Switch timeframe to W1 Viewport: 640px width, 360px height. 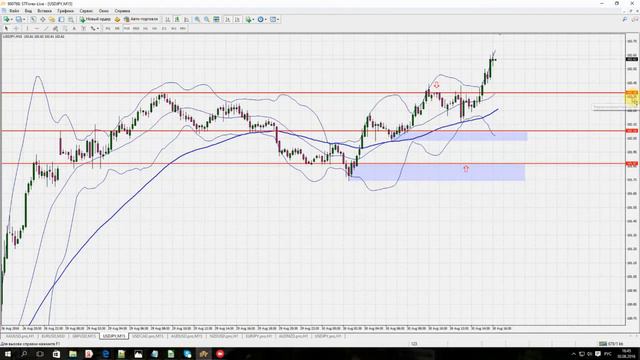pyautogui.click(x=173, y=28)
